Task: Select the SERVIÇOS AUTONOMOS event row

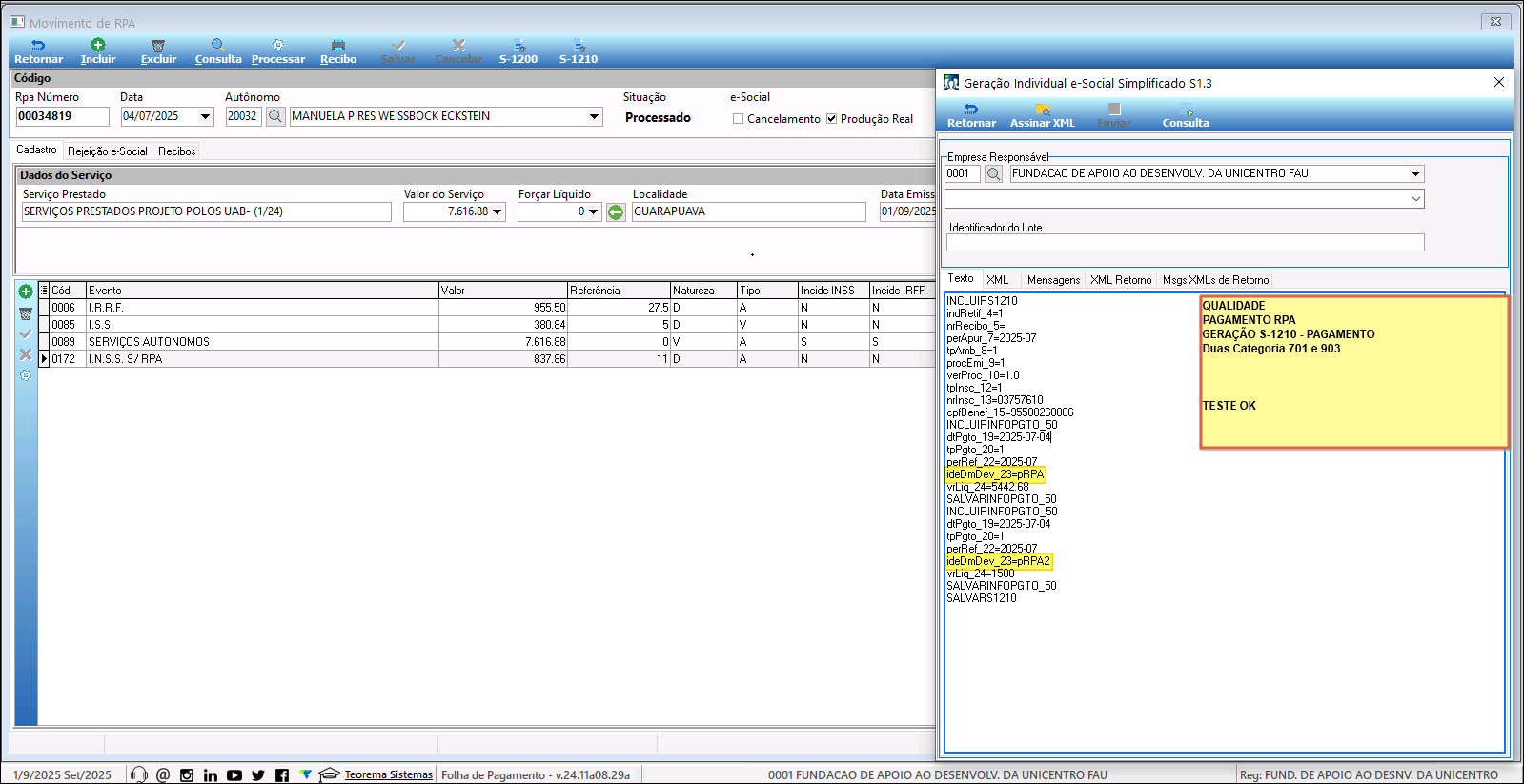Action: tap(486, 342)
